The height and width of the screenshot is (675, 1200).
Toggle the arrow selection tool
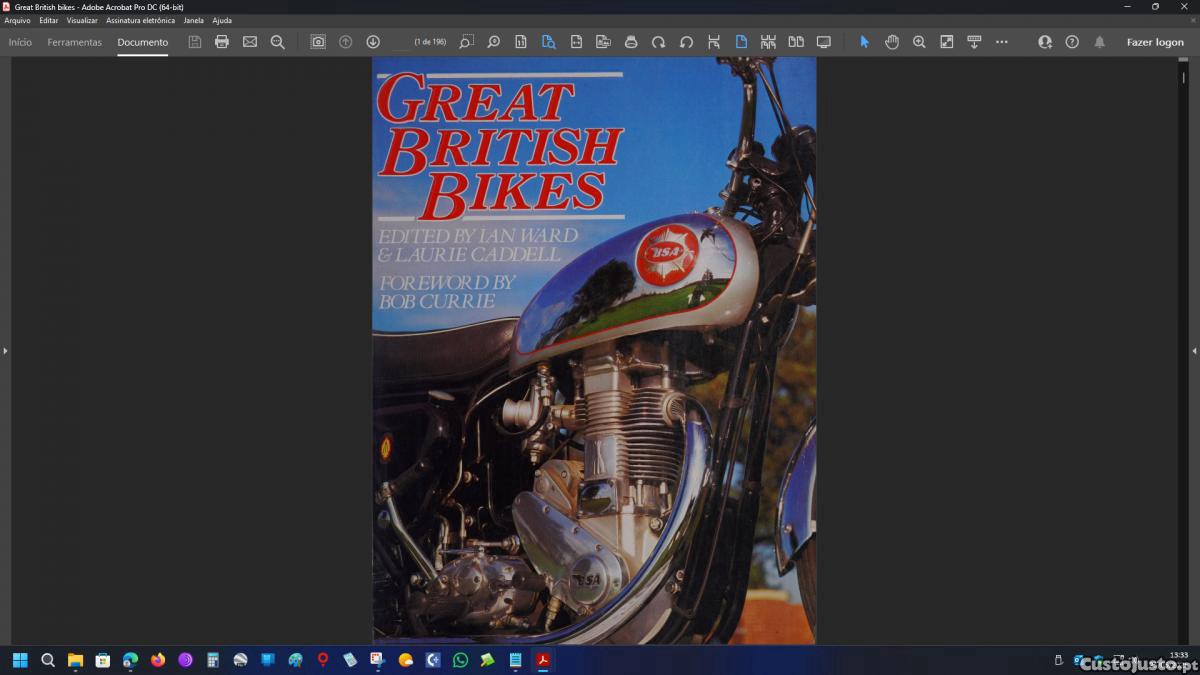865,42
